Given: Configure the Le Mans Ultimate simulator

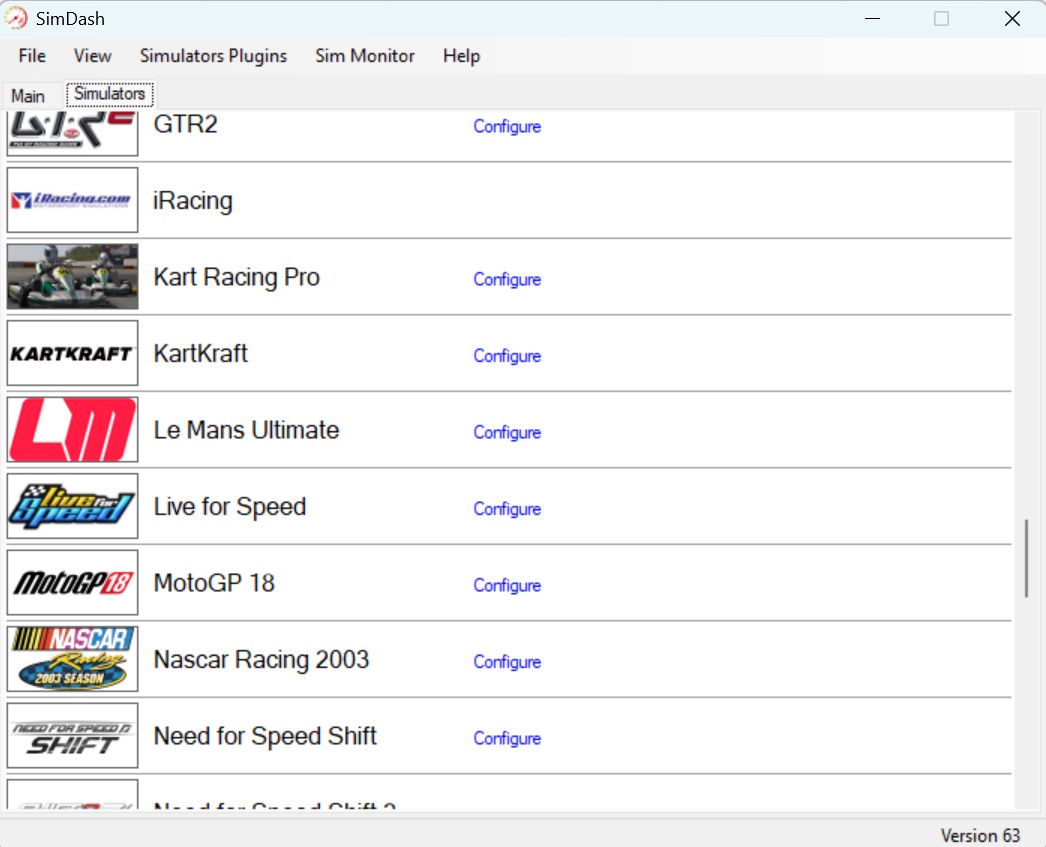Looking at the screenshot, I should (507, 432).
